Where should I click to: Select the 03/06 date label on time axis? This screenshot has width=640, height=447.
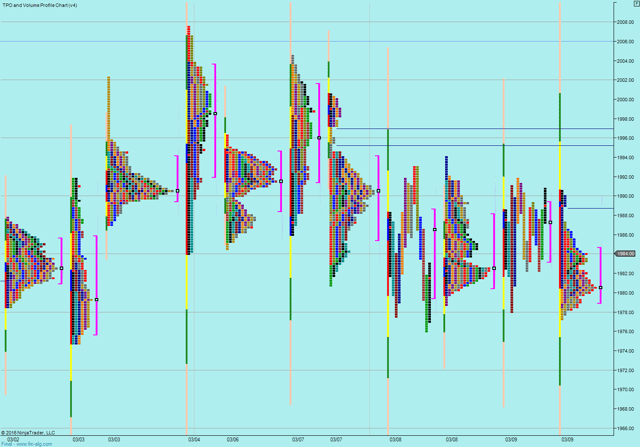point(232,438)
